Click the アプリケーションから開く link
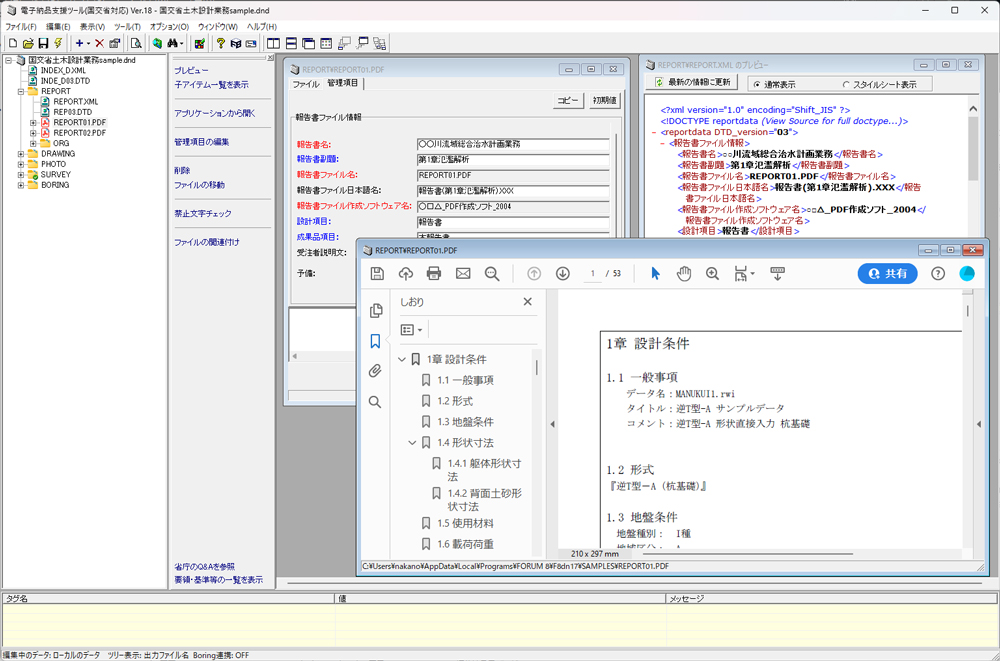The image size is (1000, 661). tap(215, 114)
